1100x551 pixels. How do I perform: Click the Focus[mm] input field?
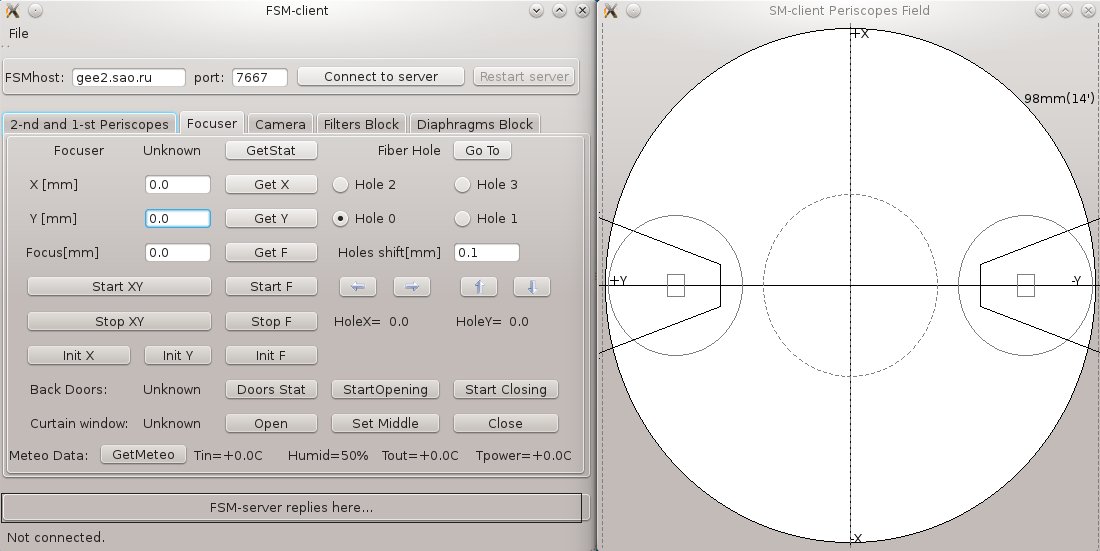[177, 253]
